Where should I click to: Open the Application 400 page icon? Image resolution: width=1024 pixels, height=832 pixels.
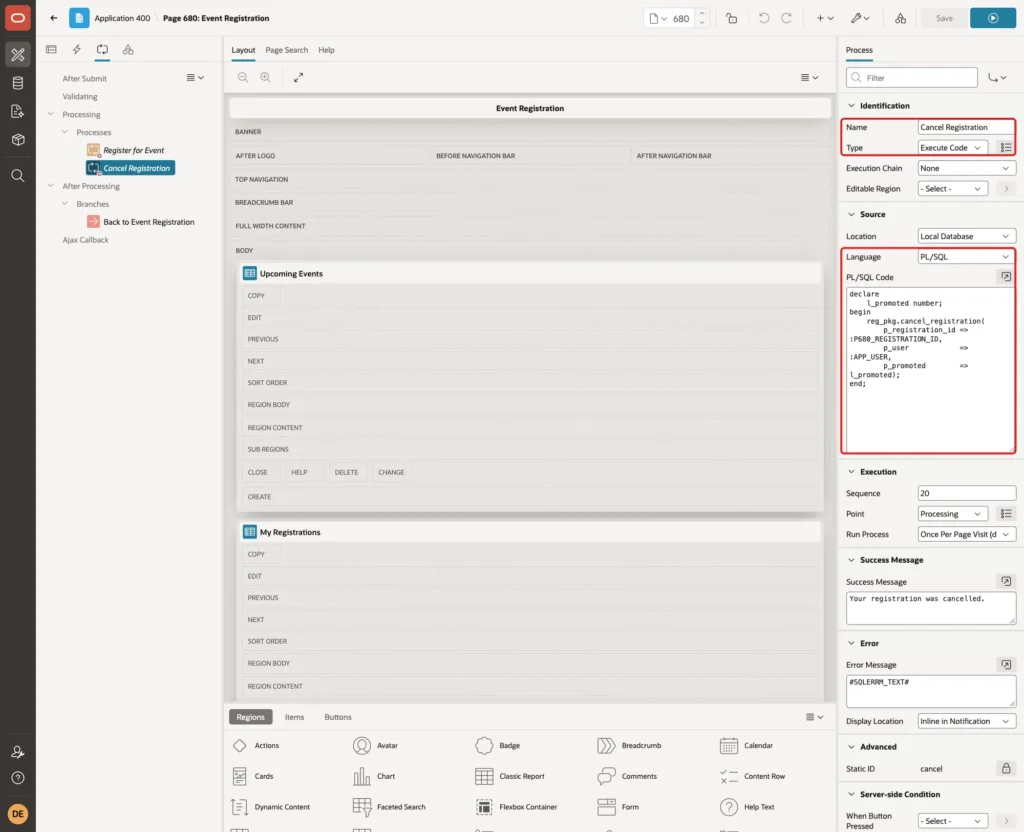click(x=79, y=18)
